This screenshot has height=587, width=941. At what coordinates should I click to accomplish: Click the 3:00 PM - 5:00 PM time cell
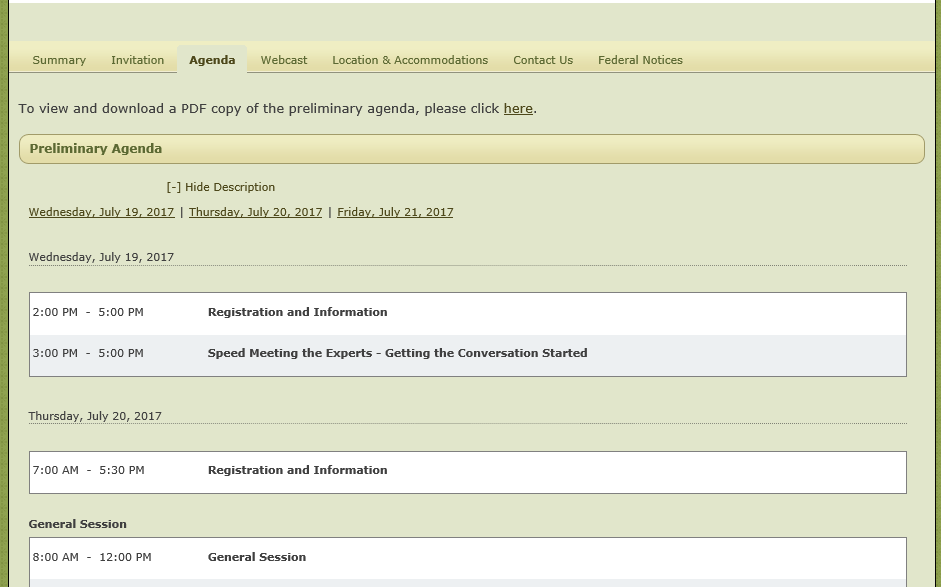tap(88, 353)
